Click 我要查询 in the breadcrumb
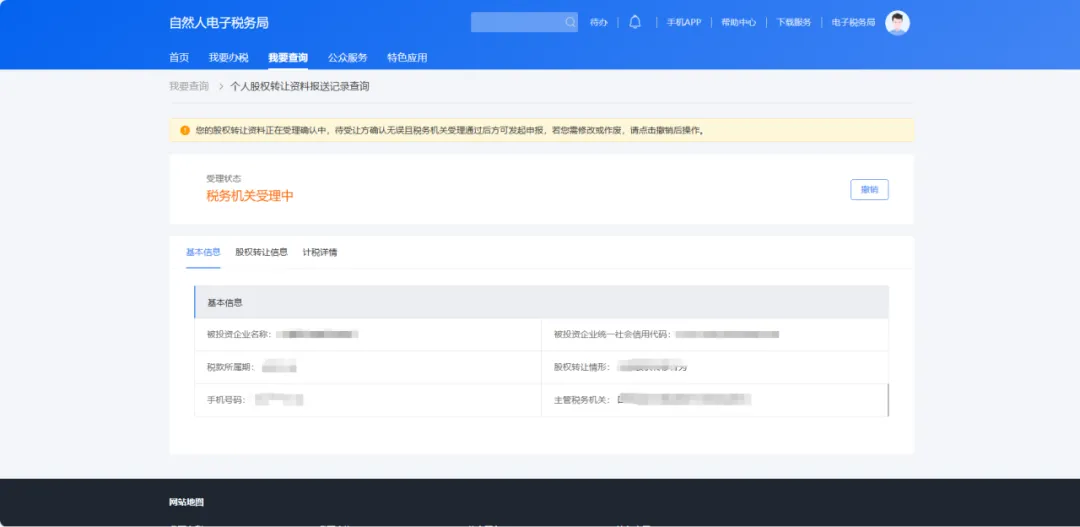1080x527 pixels. [189, 87]
